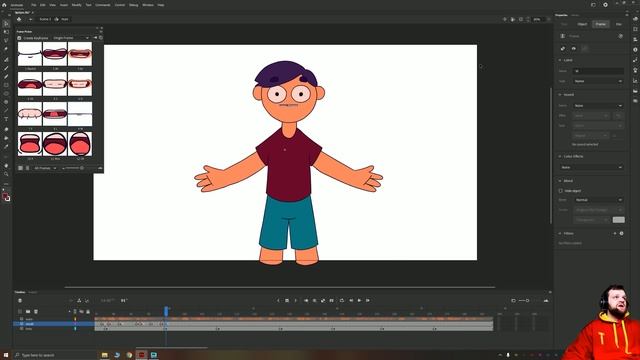Collapse the Sound section
640x360 pixels.
(560, 94)
